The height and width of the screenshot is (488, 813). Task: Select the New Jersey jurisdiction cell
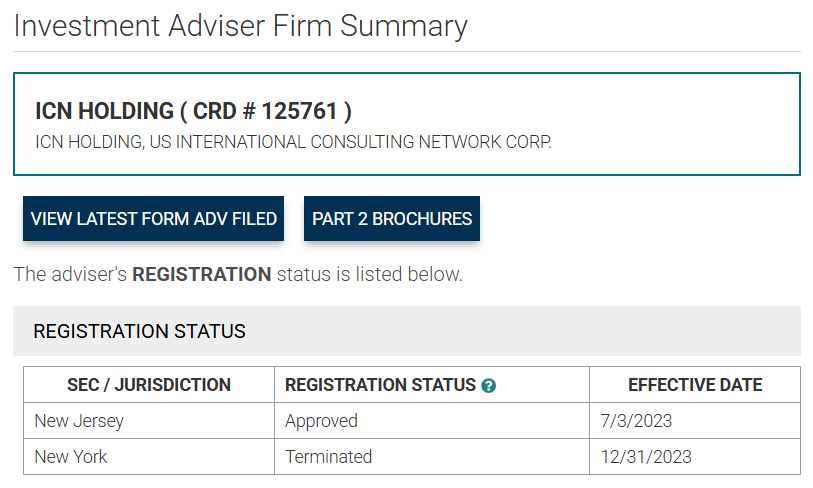click(80, 421)
